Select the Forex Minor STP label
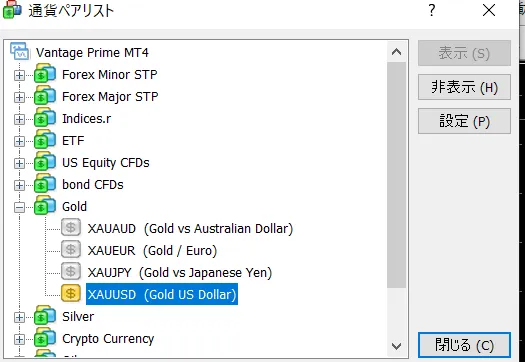525x362 pixels. click(x=110, y=74)
